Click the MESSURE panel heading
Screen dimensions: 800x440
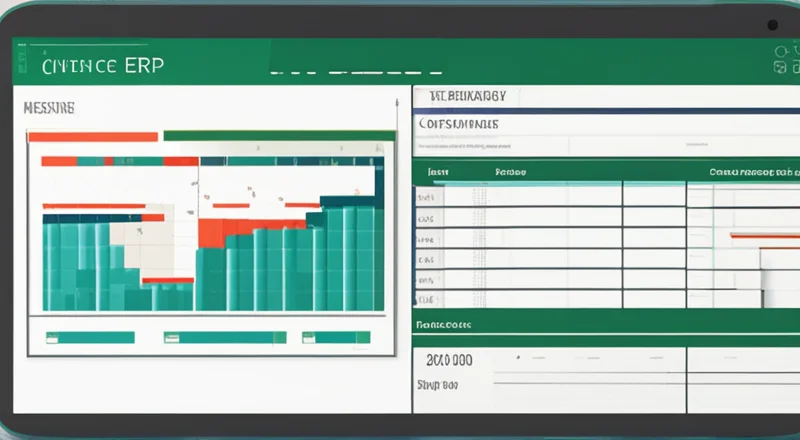click(48, 106)
